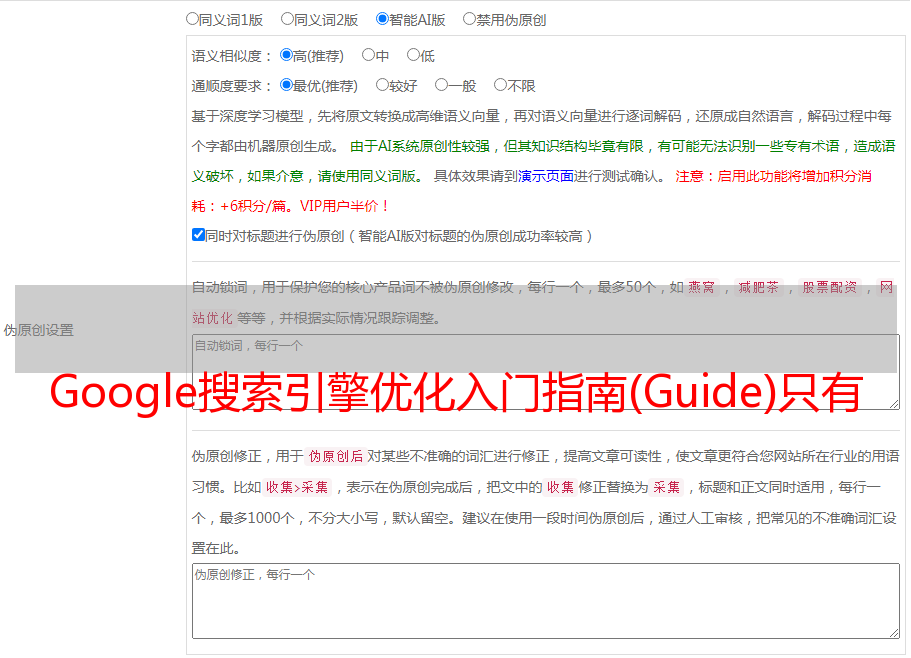911x658 pixels.
Task: Focus the 自动锁词 textarea
Action: [x=546, y=372]
